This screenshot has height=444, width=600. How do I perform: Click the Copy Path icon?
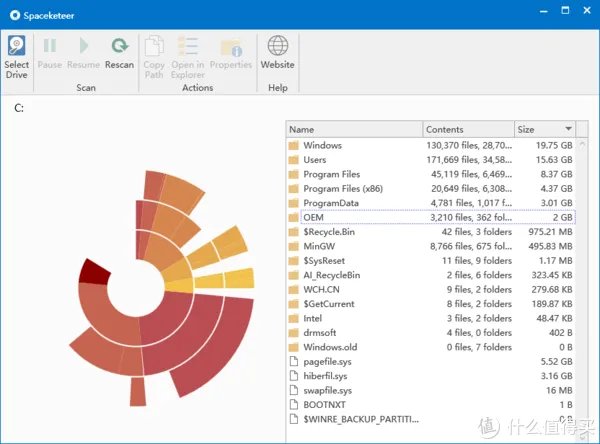[154, 47]
